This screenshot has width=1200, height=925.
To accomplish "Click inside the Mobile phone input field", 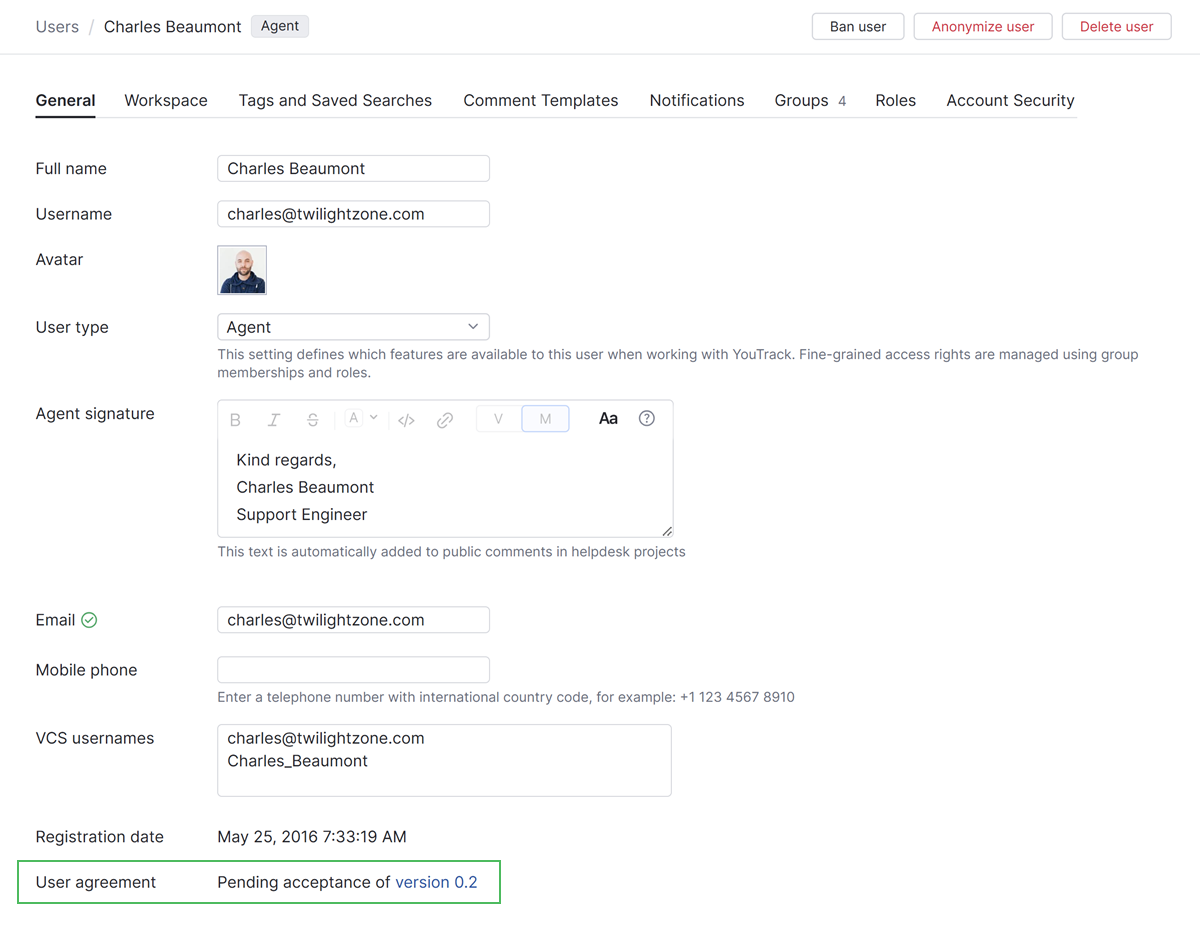I will pyautogui.click(x=353, y=669).
